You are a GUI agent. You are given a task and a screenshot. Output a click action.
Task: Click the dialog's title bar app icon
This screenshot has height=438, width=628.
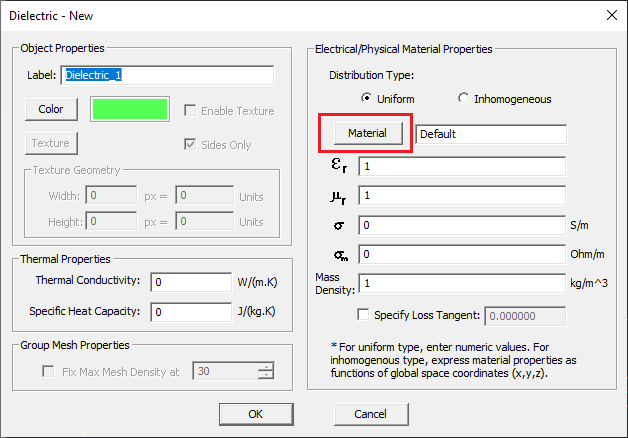(x=12, y=14)
